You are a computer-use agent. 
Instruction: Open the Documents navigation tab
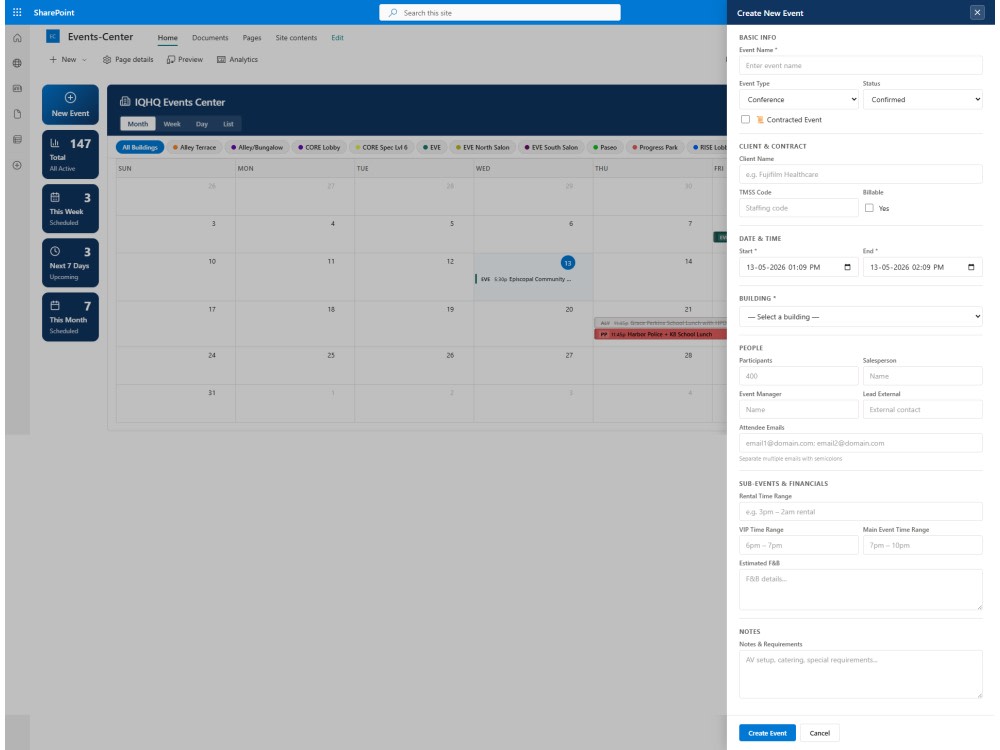point(210,38)
